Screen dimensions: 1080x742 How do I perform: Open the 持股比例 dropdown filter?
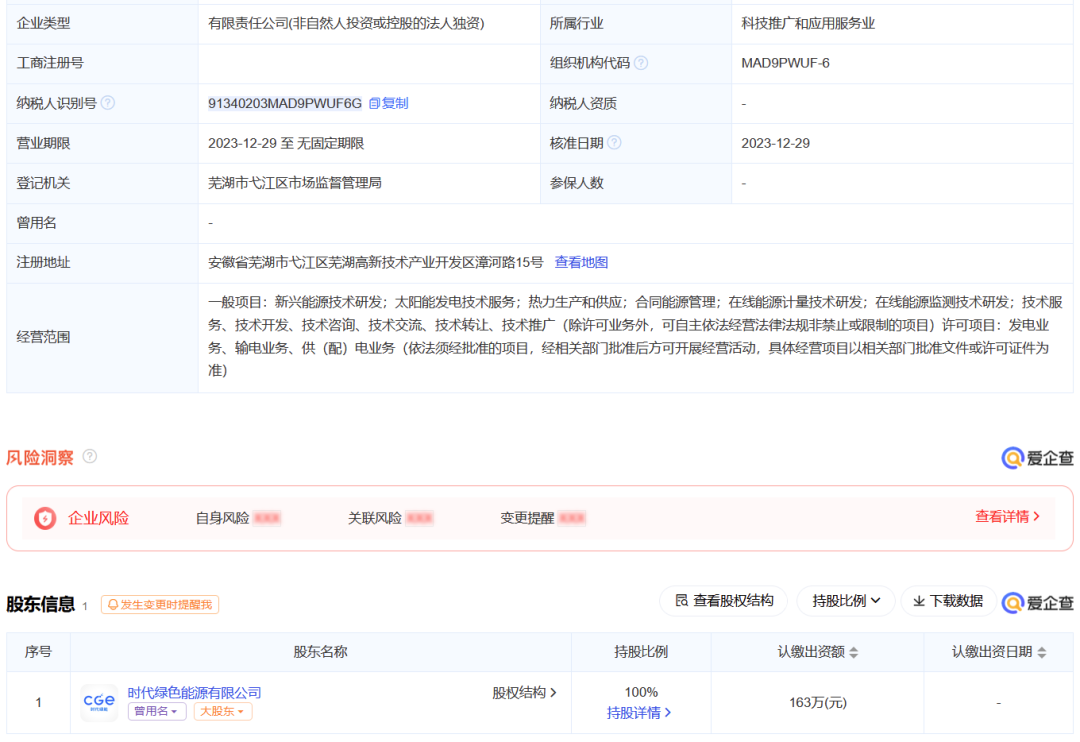(846, 601)
